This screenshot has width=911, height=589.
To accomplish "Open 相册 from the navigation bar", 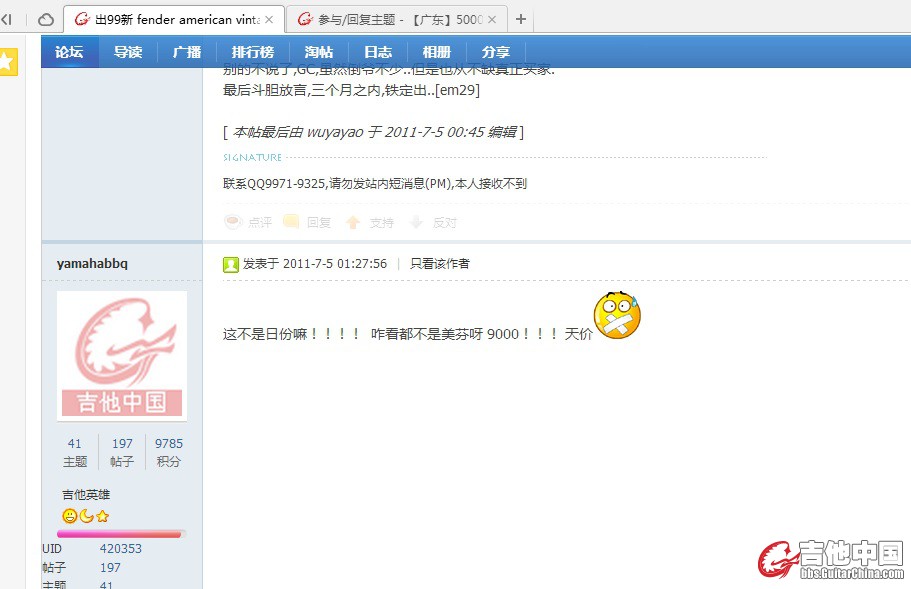I will coord(436,52).
